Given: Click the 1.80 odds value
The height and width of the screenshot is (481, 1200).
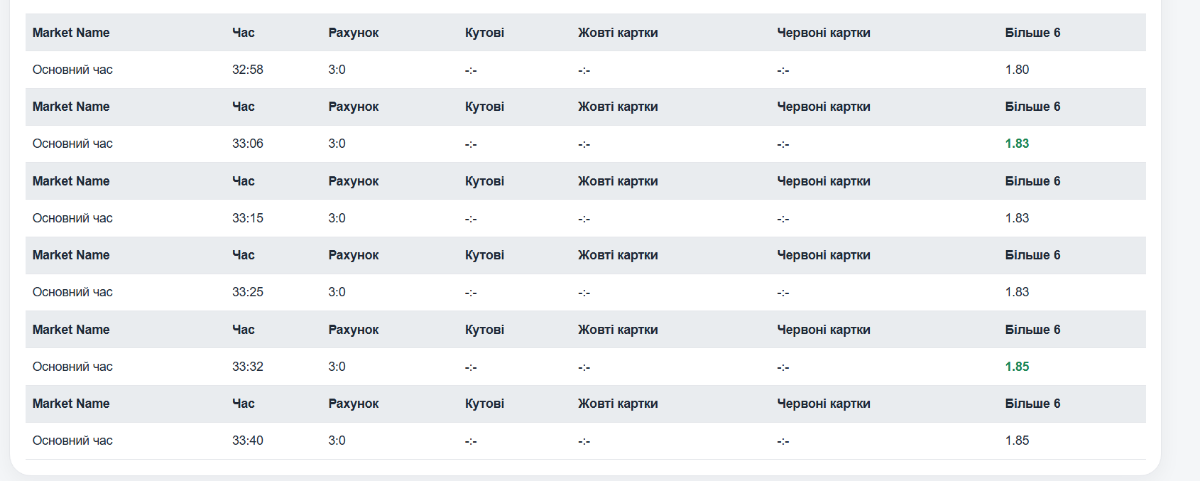Looking at the screenshot, I should (x=1017, y=70).
